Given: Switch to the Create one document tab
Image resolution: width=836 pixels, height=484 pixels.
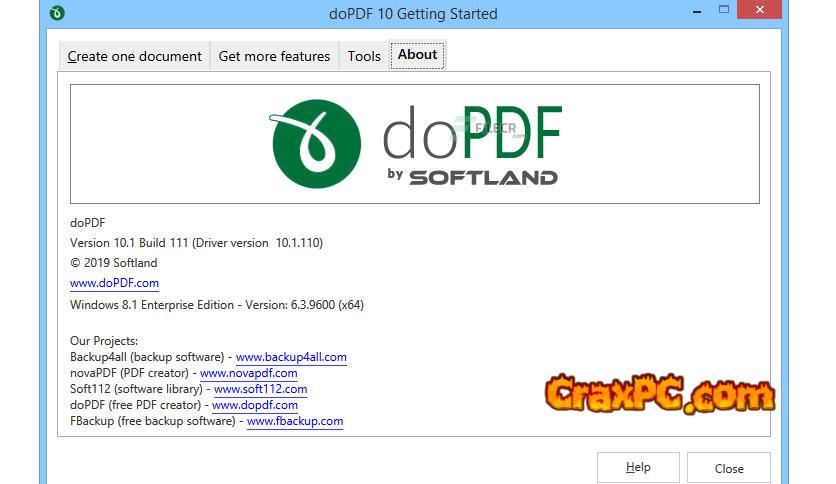Looking at the screenshot, I should tap(134, 57).
